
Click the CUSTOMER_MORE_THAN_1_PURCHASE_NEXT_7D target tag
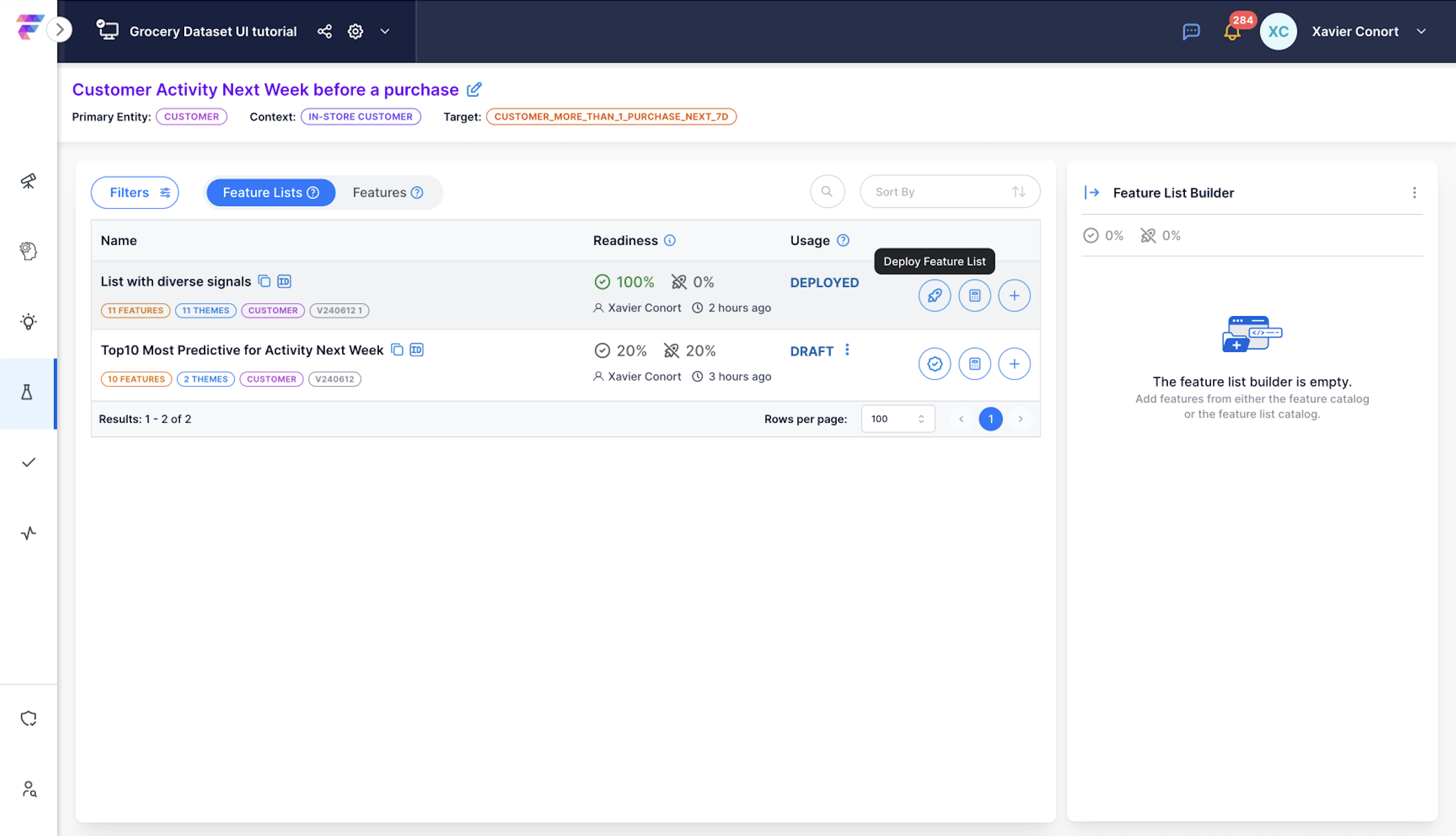pos(611,116)
